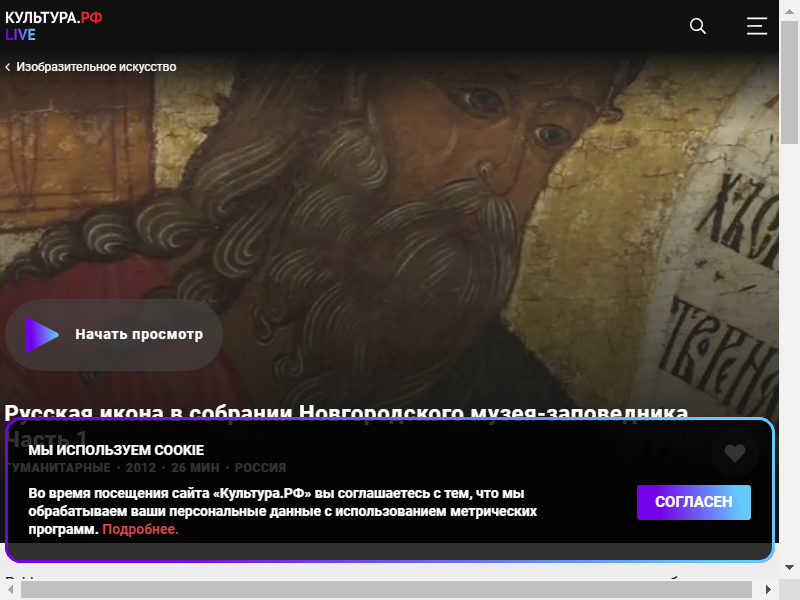Viewport: 800px width, 600px height.
Task: Add to favorites with heart icon
Action: click(x=735, y=453)
